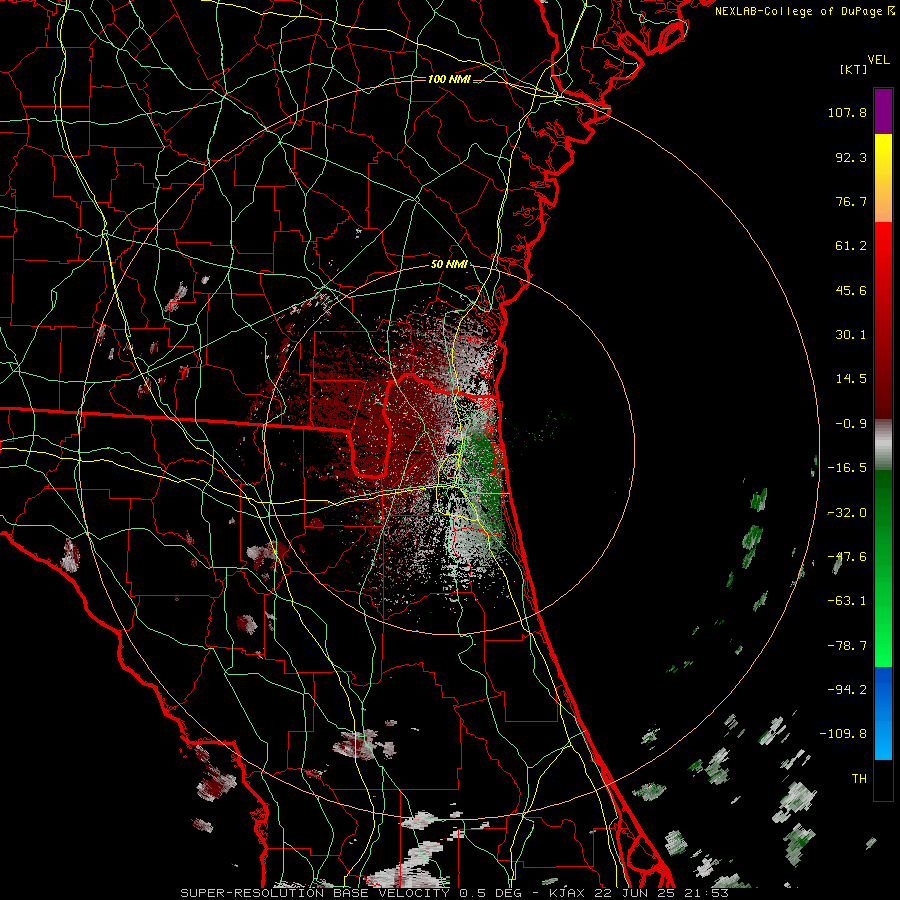Click the -78.7 legend value

(x=847, y=646)
